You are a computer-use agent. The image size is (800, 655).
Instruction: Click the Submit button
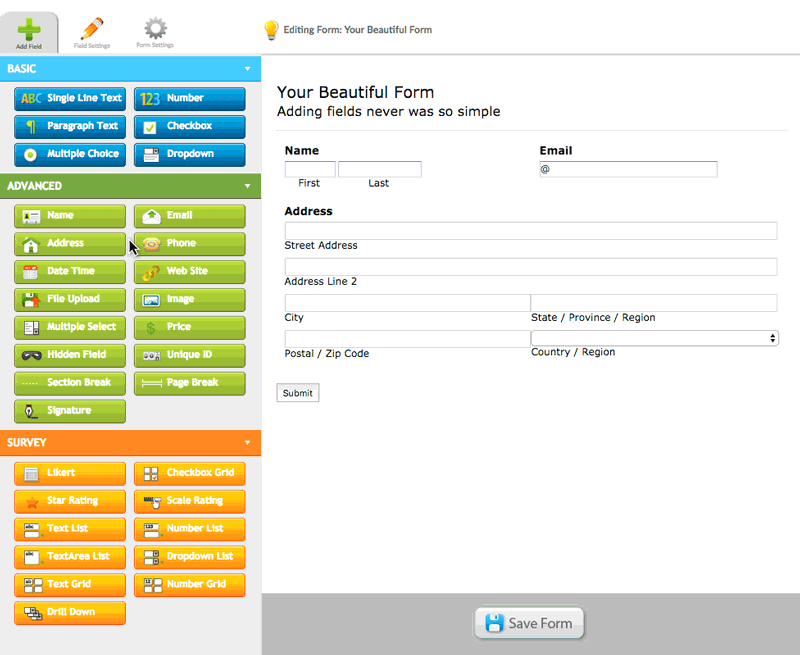pyautogui.click(x=297, y=392)
